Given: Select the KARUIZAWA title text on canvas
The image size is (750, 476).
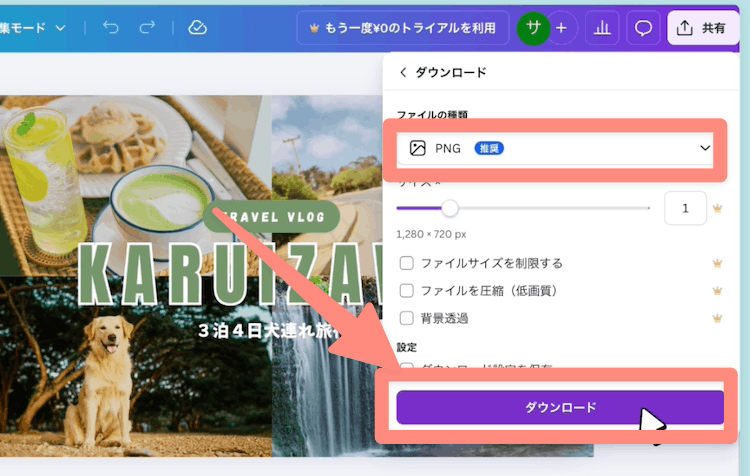Looking at the screenshot, I should tap(232, 274).
